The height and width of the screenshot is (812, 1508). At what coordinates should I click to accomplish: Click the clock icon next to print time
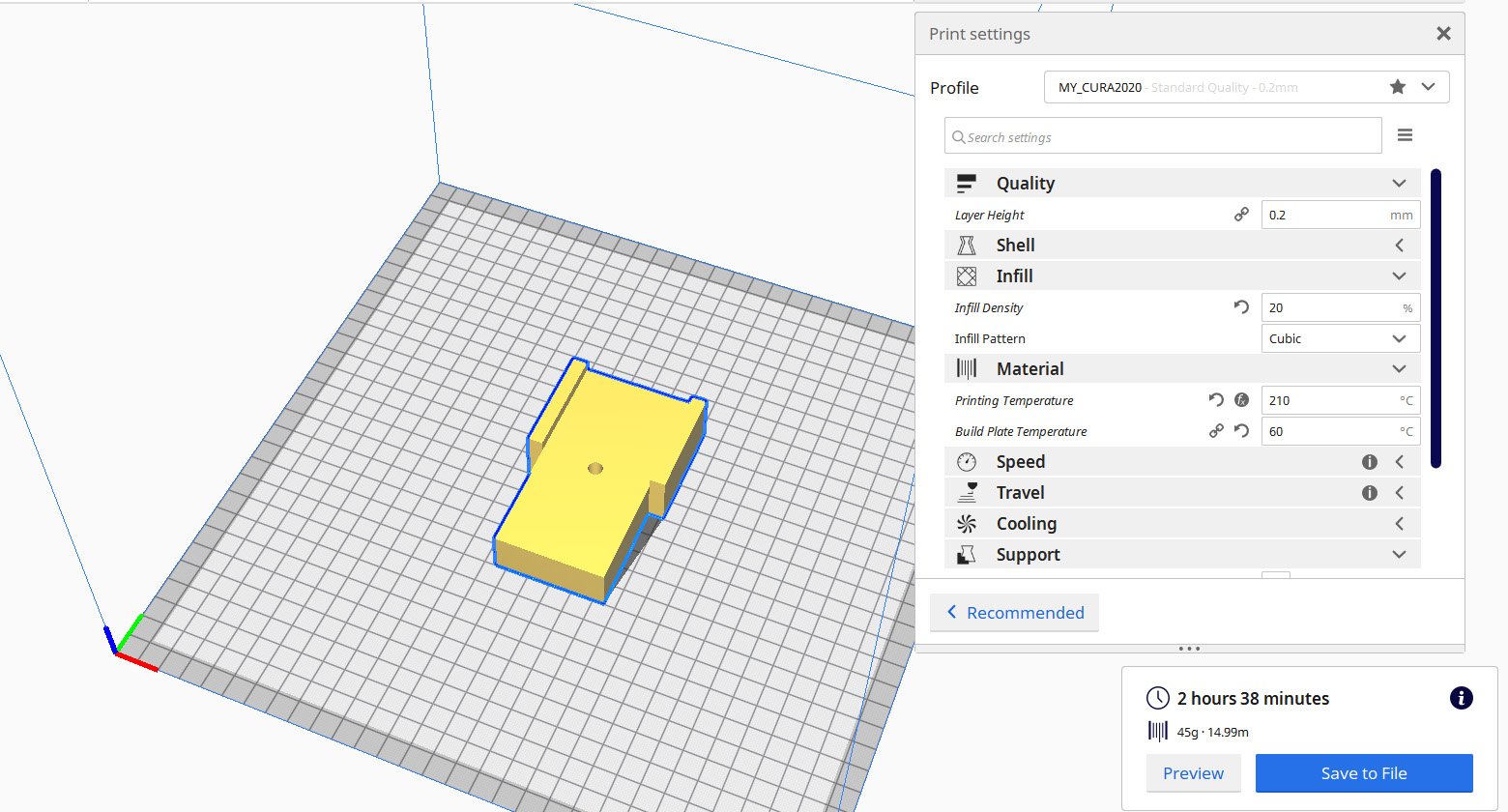[1157, 698]
